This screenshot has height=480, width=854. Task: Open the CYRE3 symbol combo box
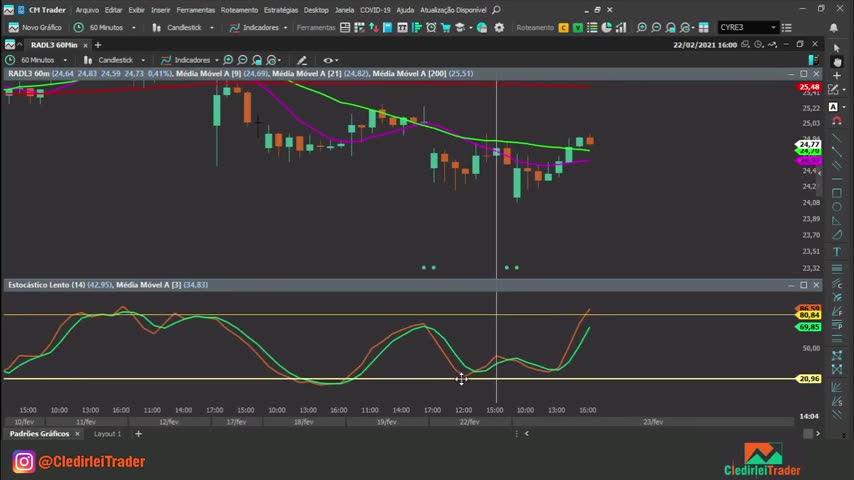(746, 28)
